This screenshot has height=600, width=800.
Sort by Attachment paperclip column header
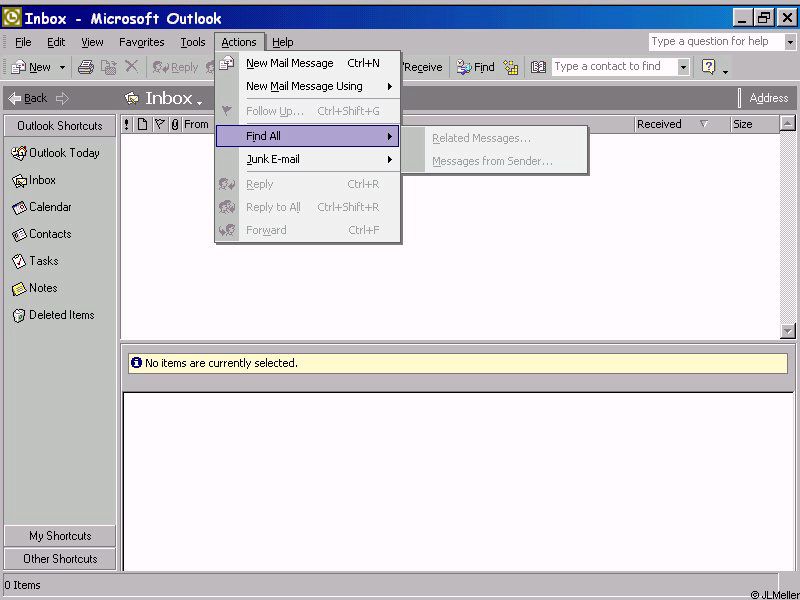175,124
